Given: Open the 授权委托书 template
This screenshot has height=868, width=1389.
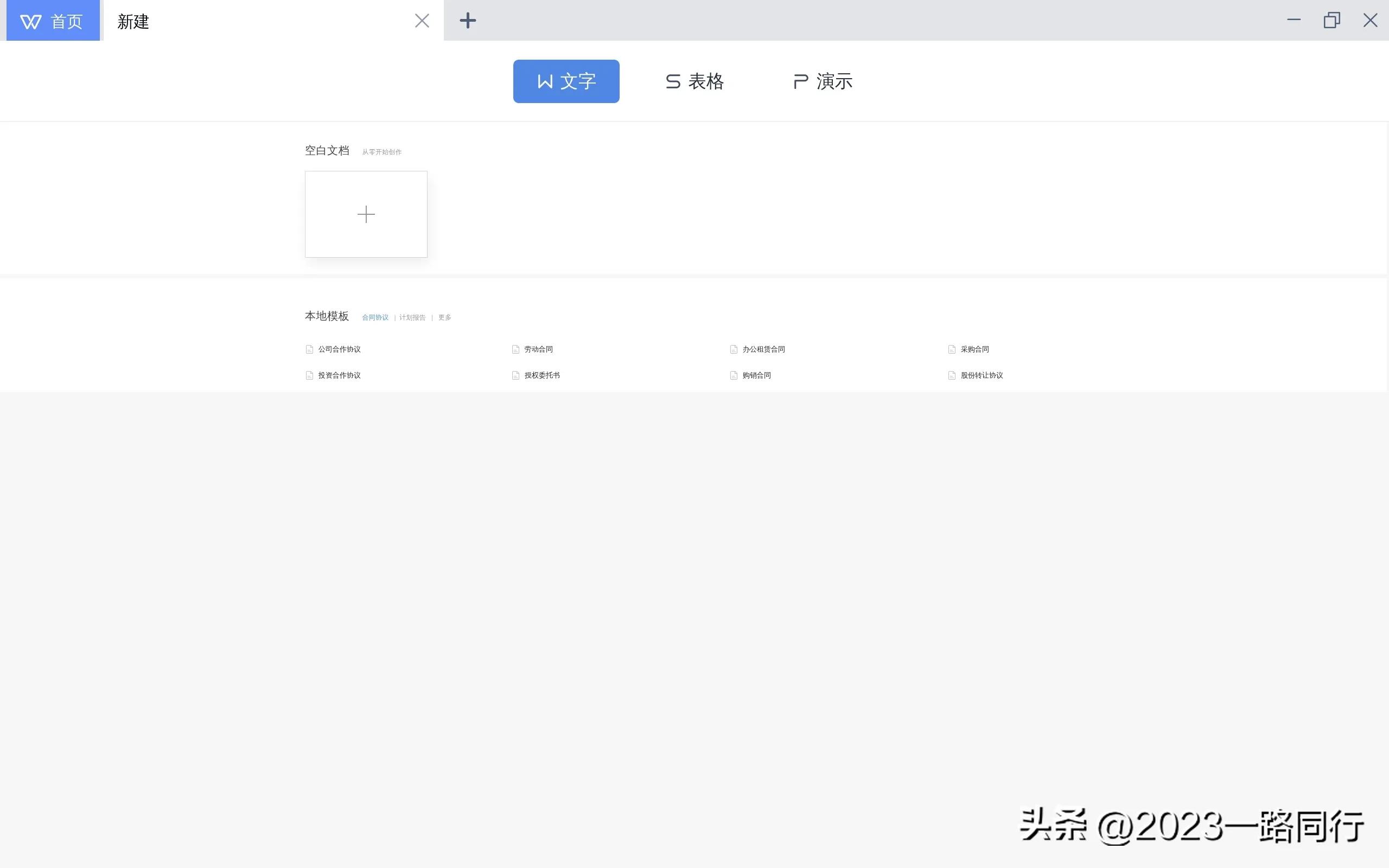Looking at the screenshot, I should [541, 375].
